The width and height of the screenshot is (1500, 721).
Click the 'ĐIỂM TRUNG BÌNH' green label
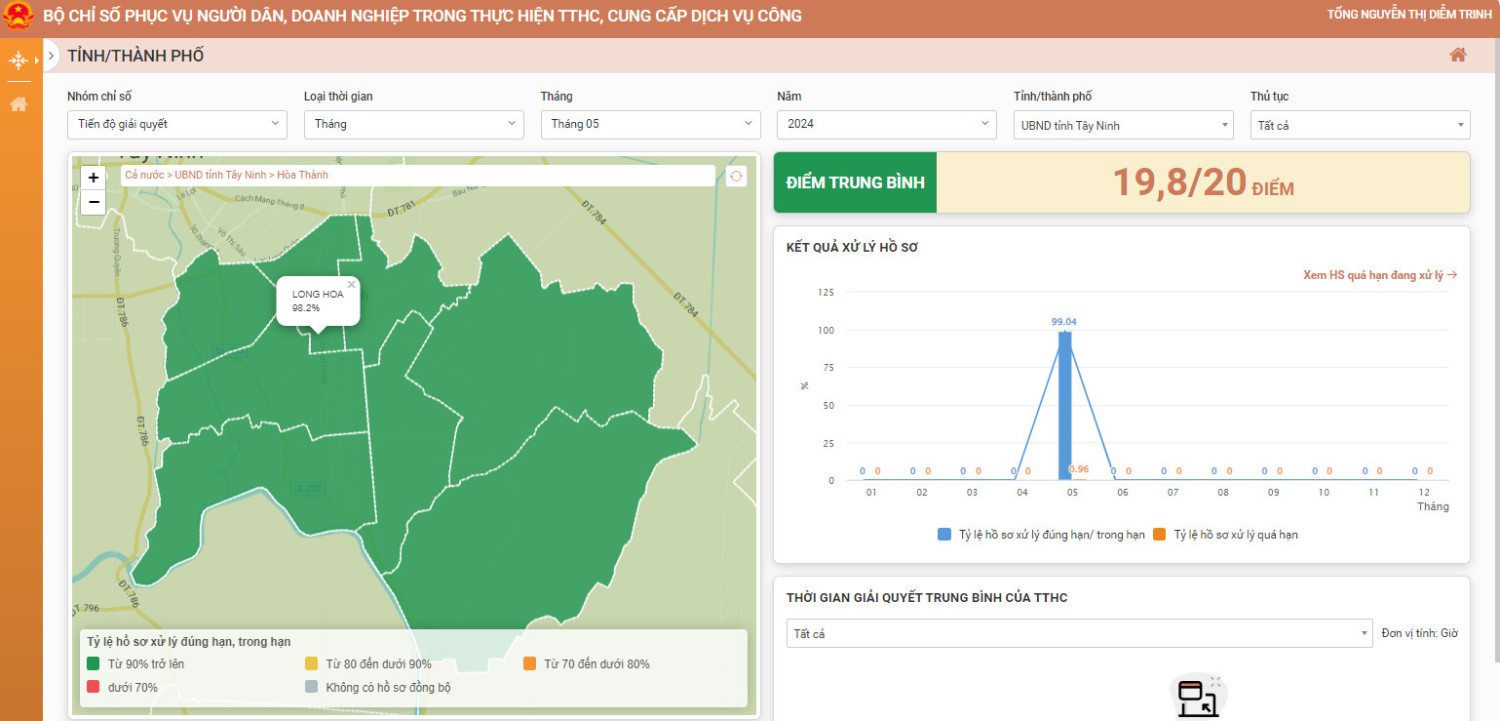click(855, 183)
